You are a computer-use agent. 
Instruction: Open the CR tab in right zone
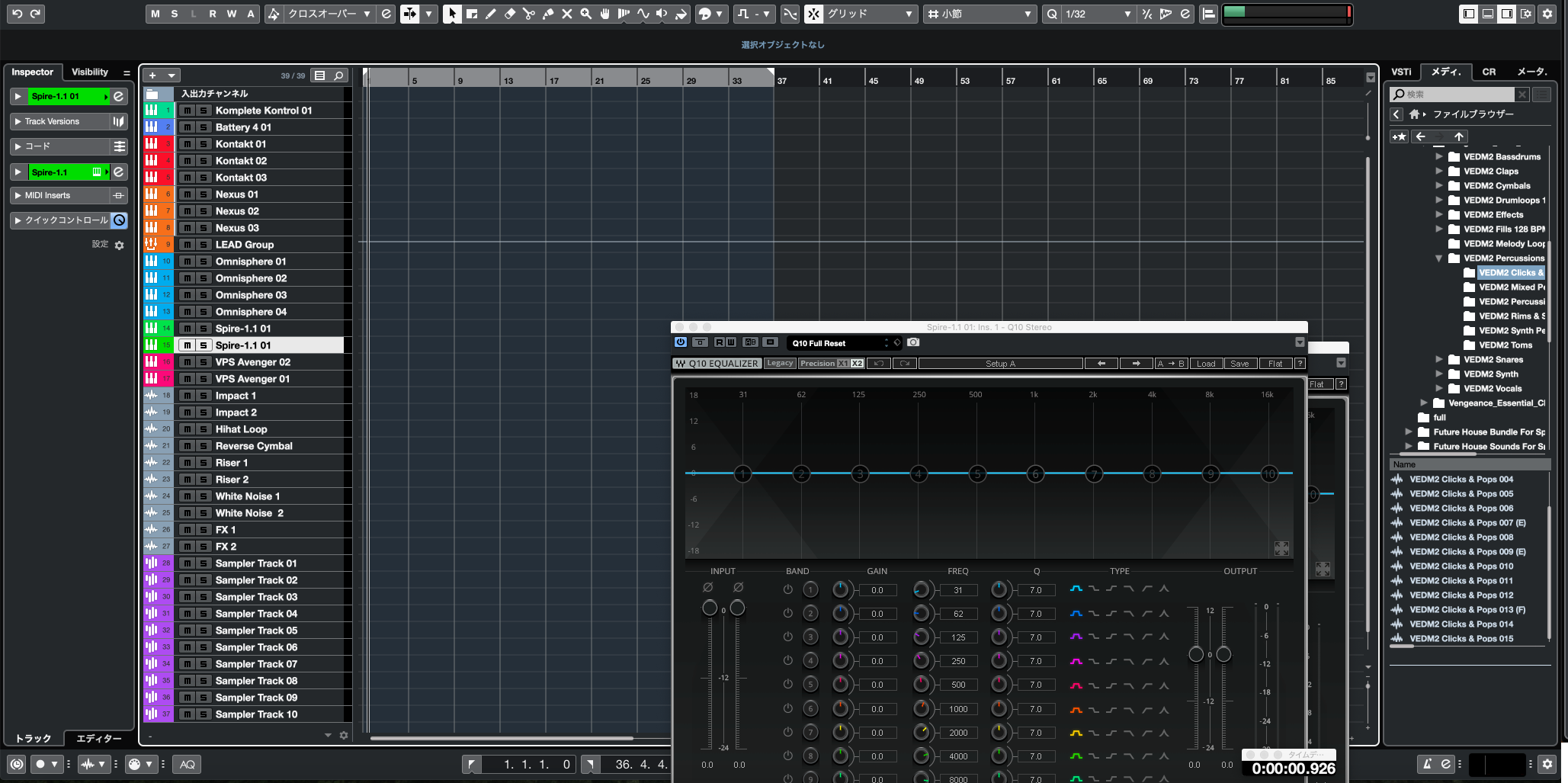pyautogui.click(x=1489, y=72)
